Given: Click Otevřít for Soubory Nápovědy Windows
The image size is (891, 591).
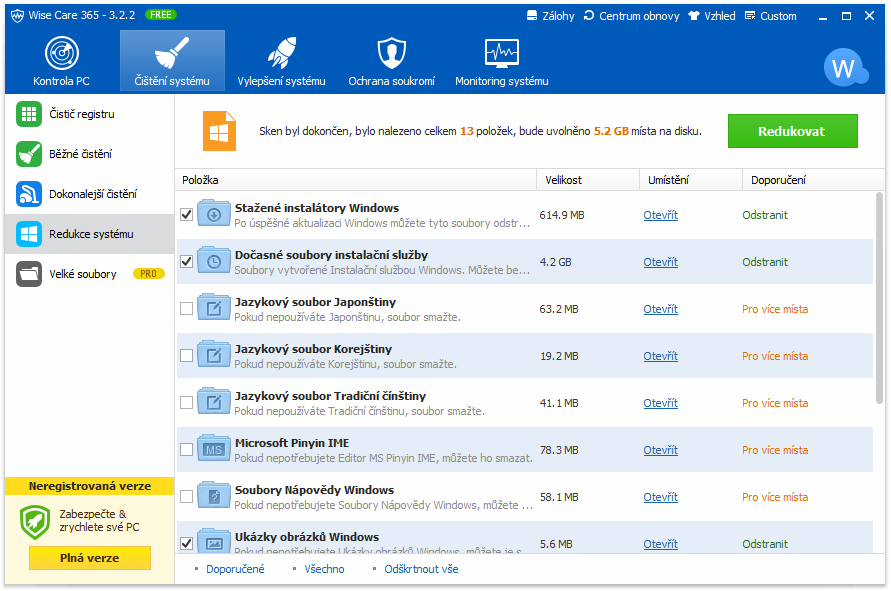Looking at the screenshot, I should tap(660, 497).
